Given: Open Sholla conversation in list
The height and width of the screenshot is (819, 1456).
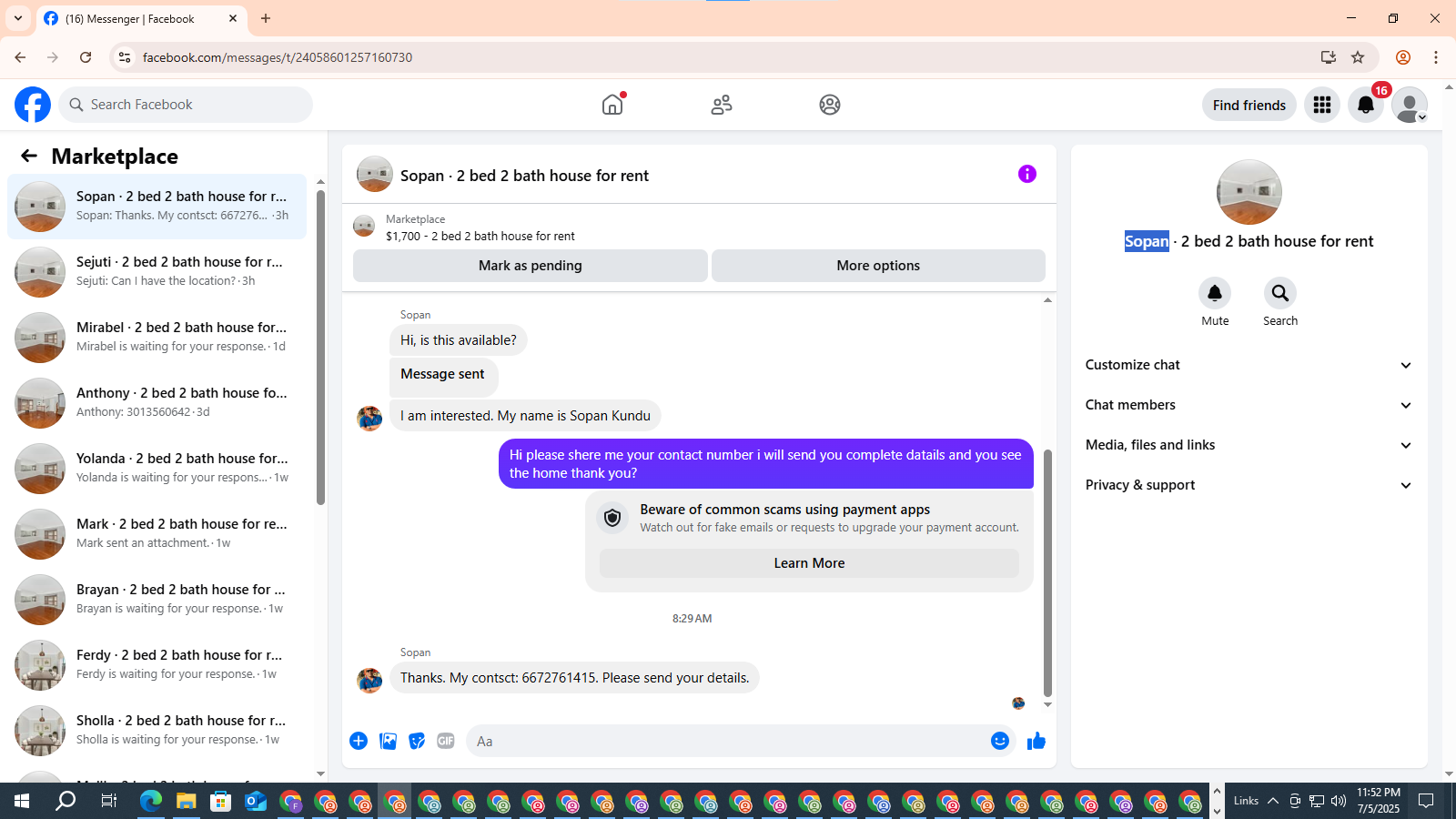Looking at the screenshot, I should point(157,731).
